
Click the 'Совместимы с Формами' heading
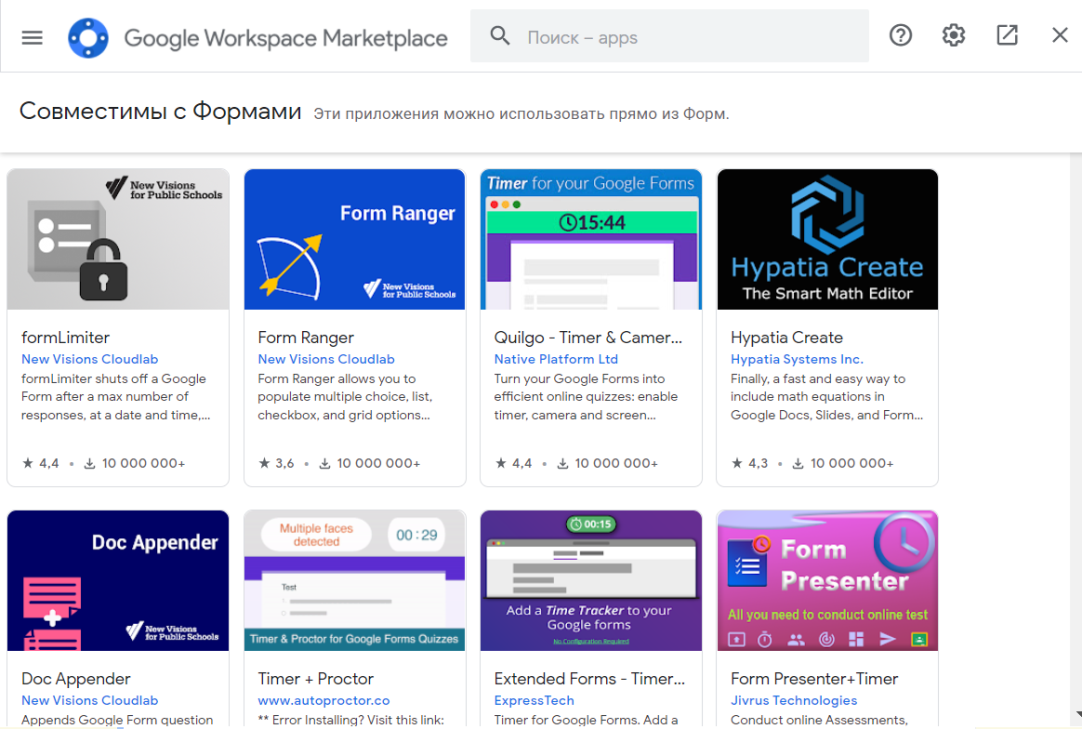[160, 110]
